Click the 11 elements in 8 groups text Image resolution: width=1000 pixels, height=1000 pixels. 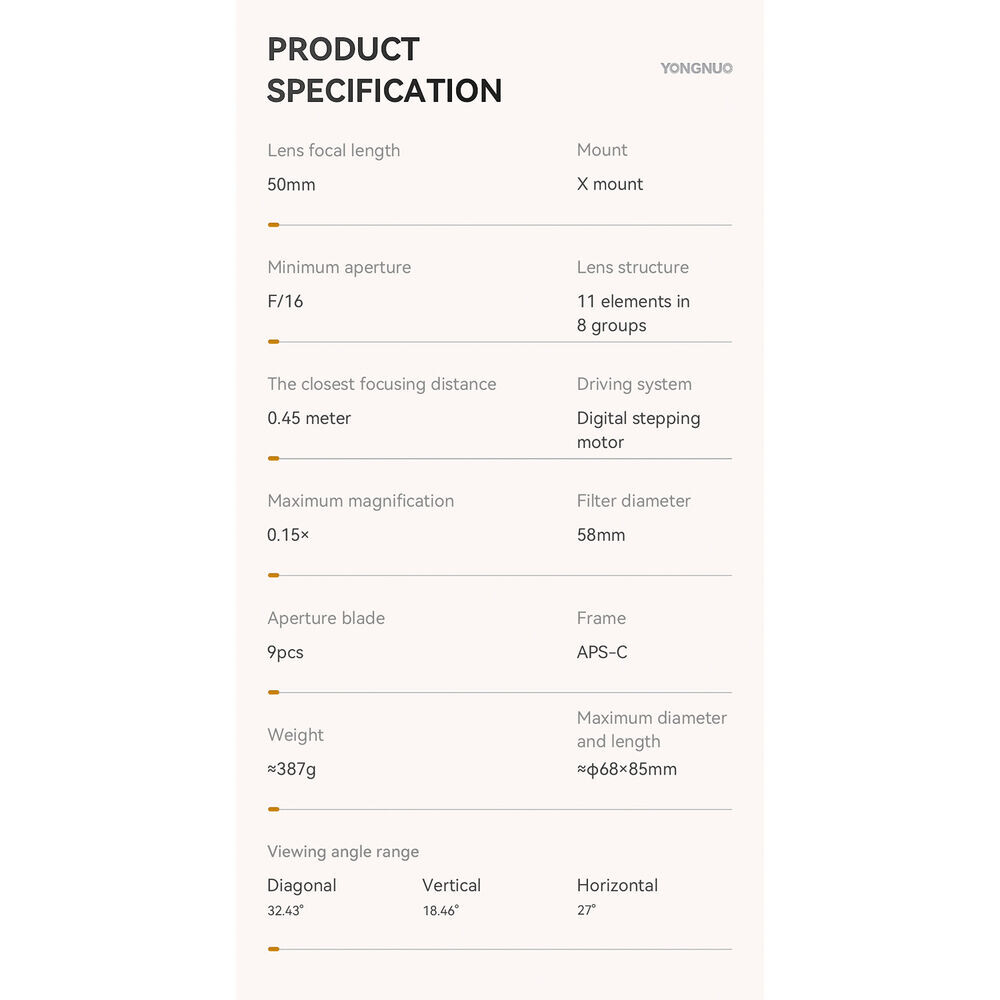tap(633, 313)
